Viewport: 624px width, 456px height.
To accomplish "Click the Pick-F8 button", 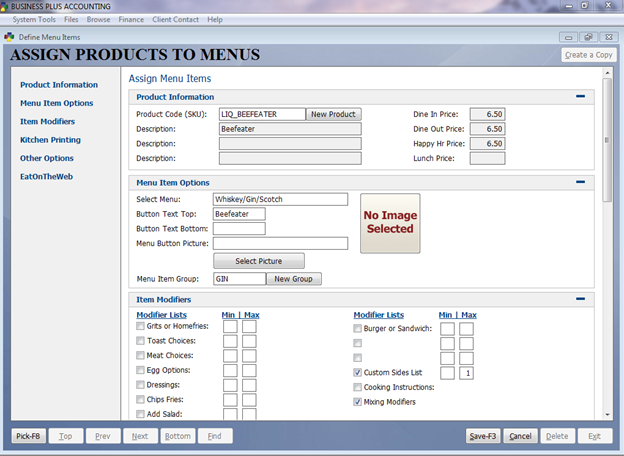I will 28,436.
